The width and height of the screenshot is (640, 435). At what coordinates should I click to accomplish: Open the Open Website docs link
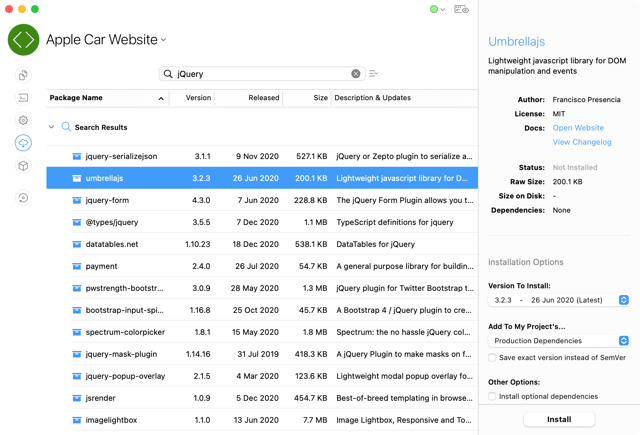pyautogui.click(x=578, y=128)
